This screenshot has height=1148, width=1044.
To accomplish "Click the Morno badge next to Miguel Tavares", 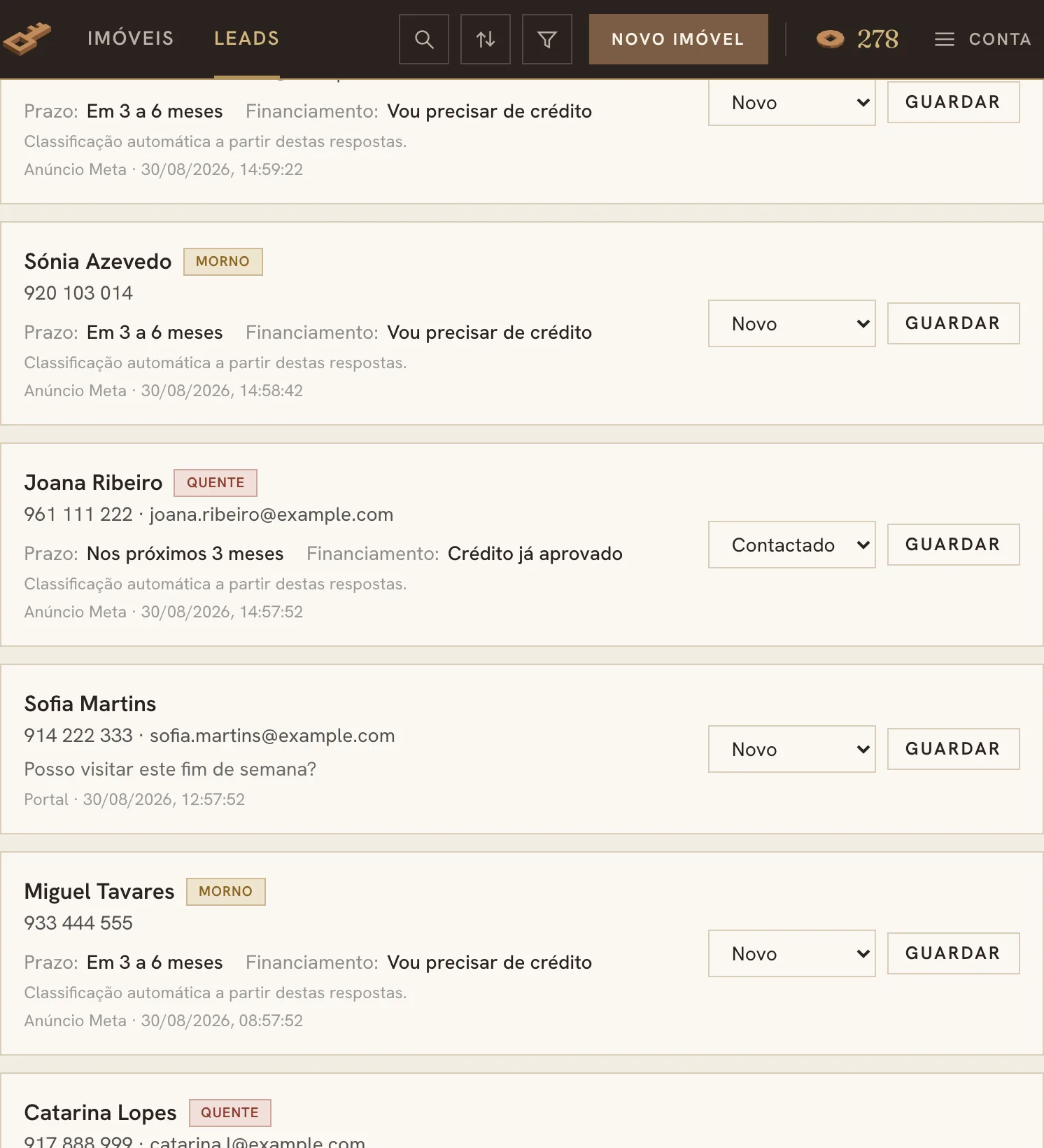I will (226, 892).
